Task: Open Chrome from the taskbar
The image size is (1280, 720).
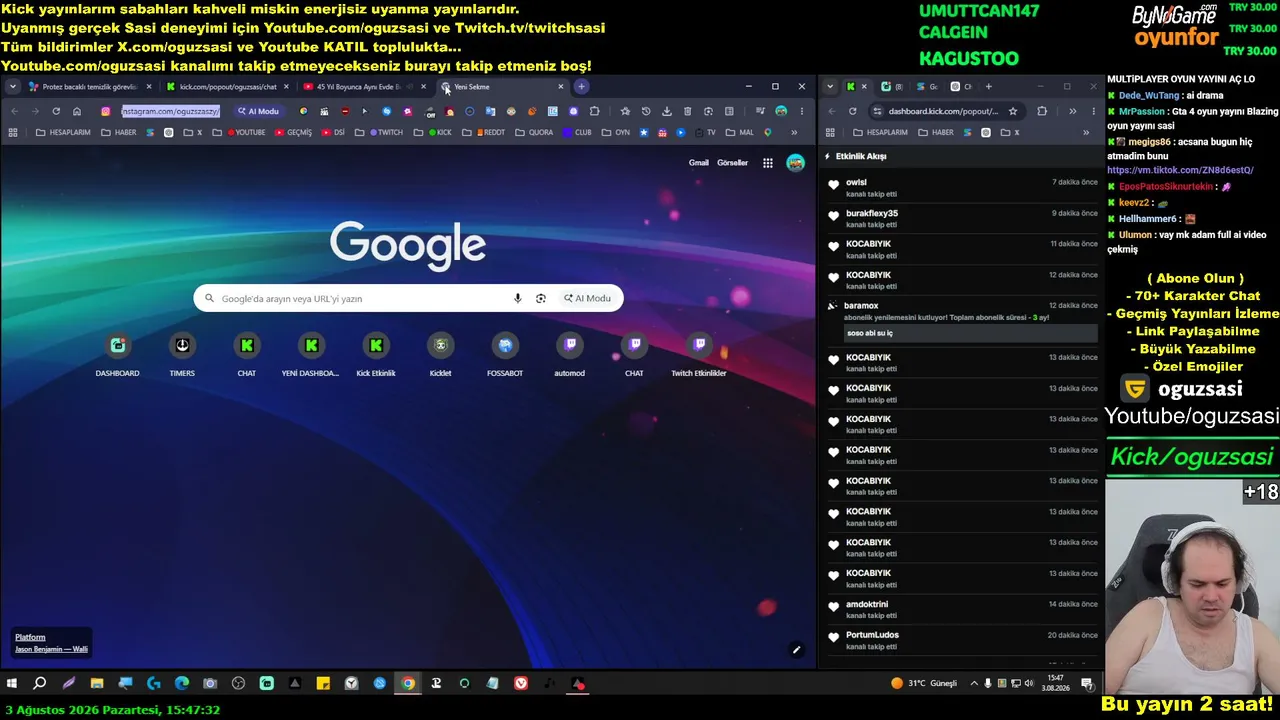Action: (x=408, y=684)
